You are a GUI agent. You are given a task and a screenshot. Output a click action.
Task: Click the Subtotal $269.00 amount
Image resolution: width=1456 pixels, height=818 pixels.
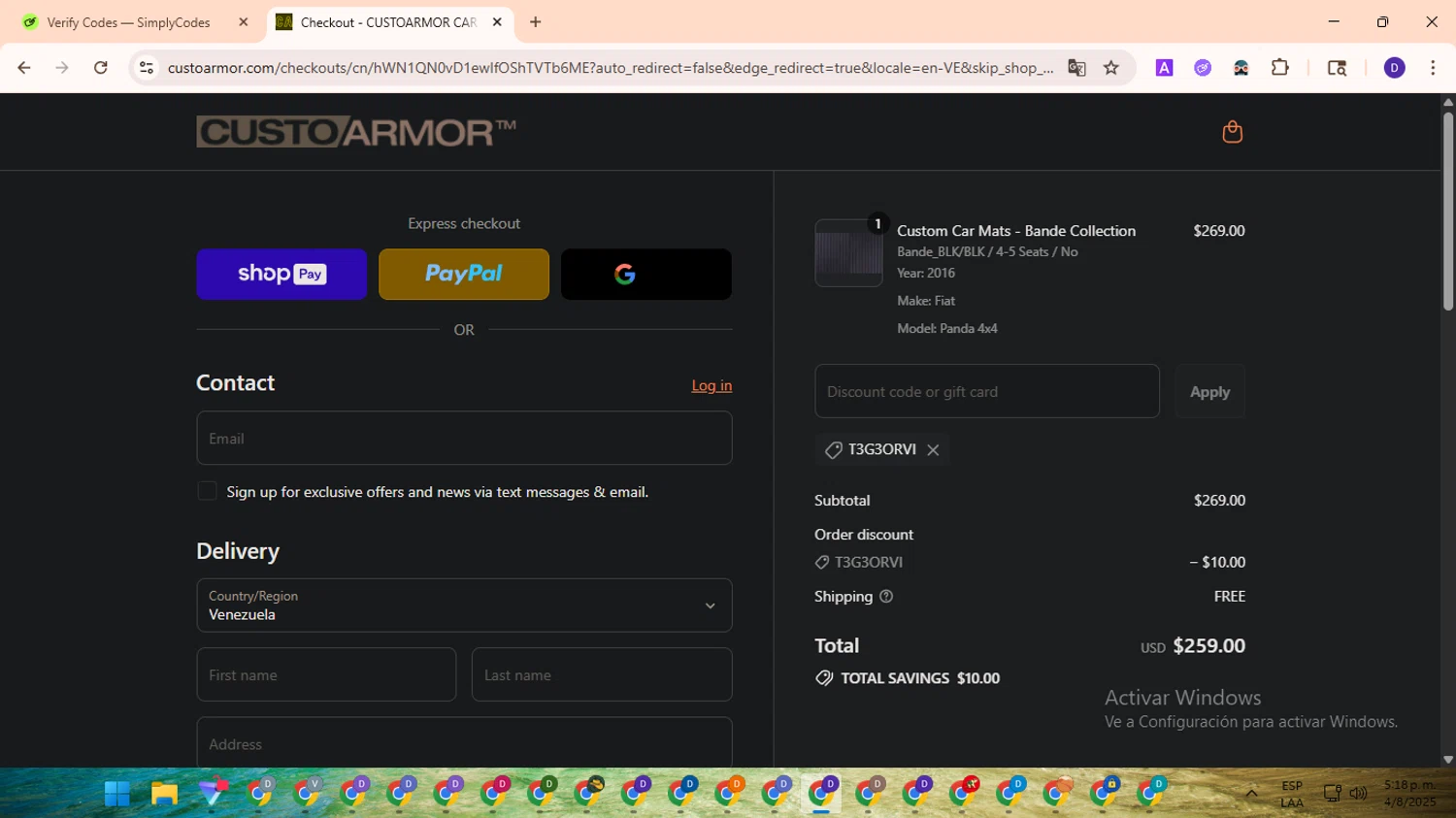coord(1219,501)
